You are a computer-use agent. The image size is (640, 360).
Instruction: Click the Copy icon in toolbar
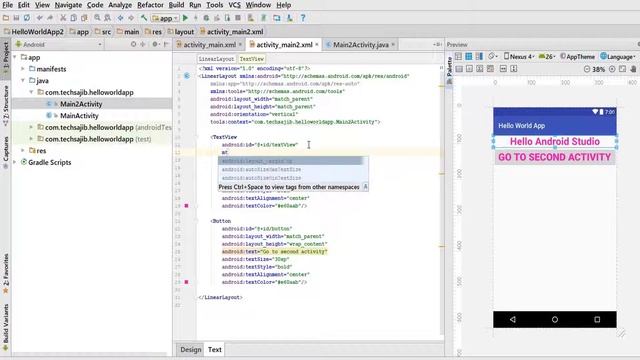pyautogui.click(x=73, y=18)
